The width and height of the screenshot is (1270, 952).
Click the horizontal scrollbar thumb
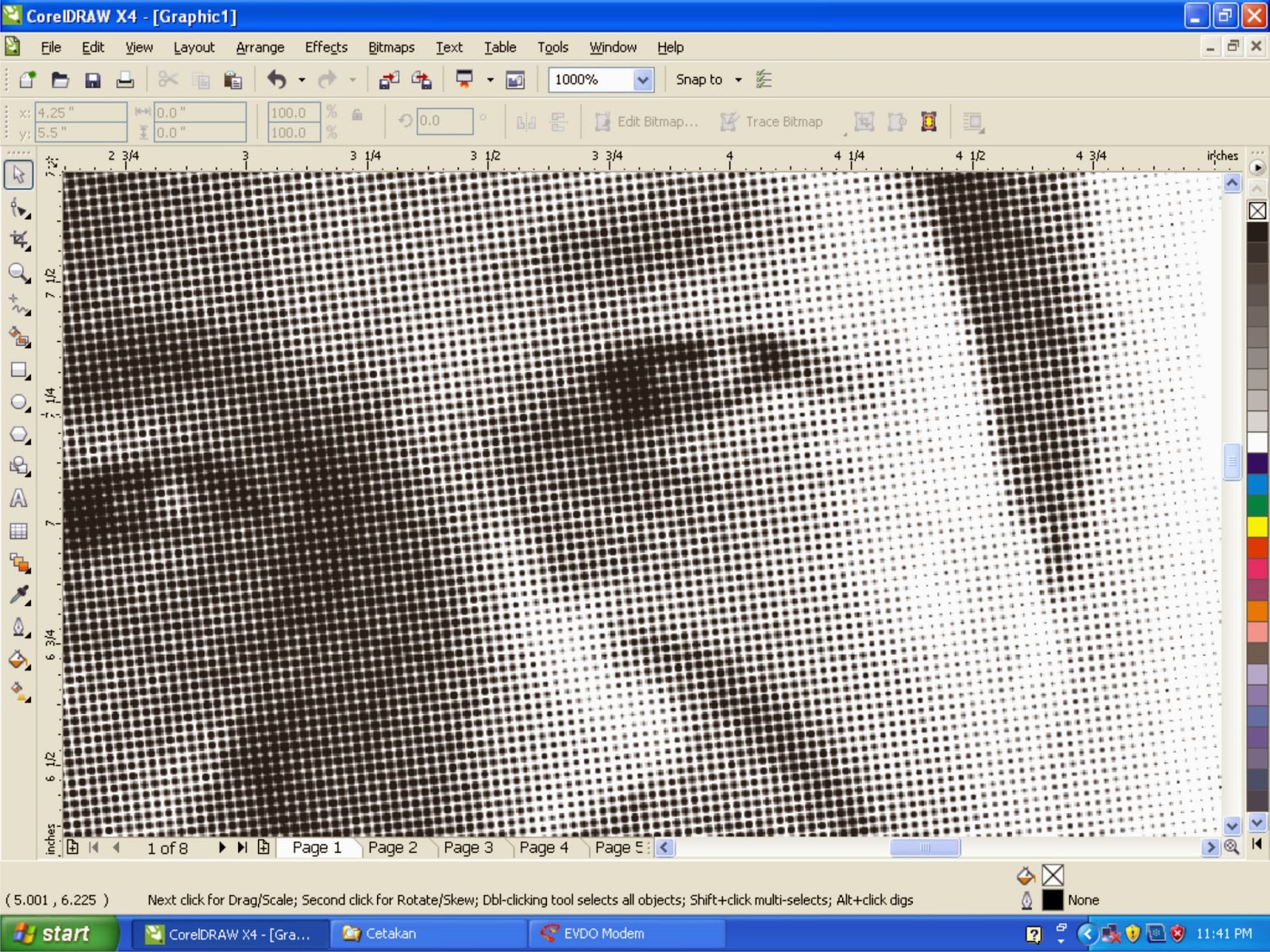(x=925, y=847)
